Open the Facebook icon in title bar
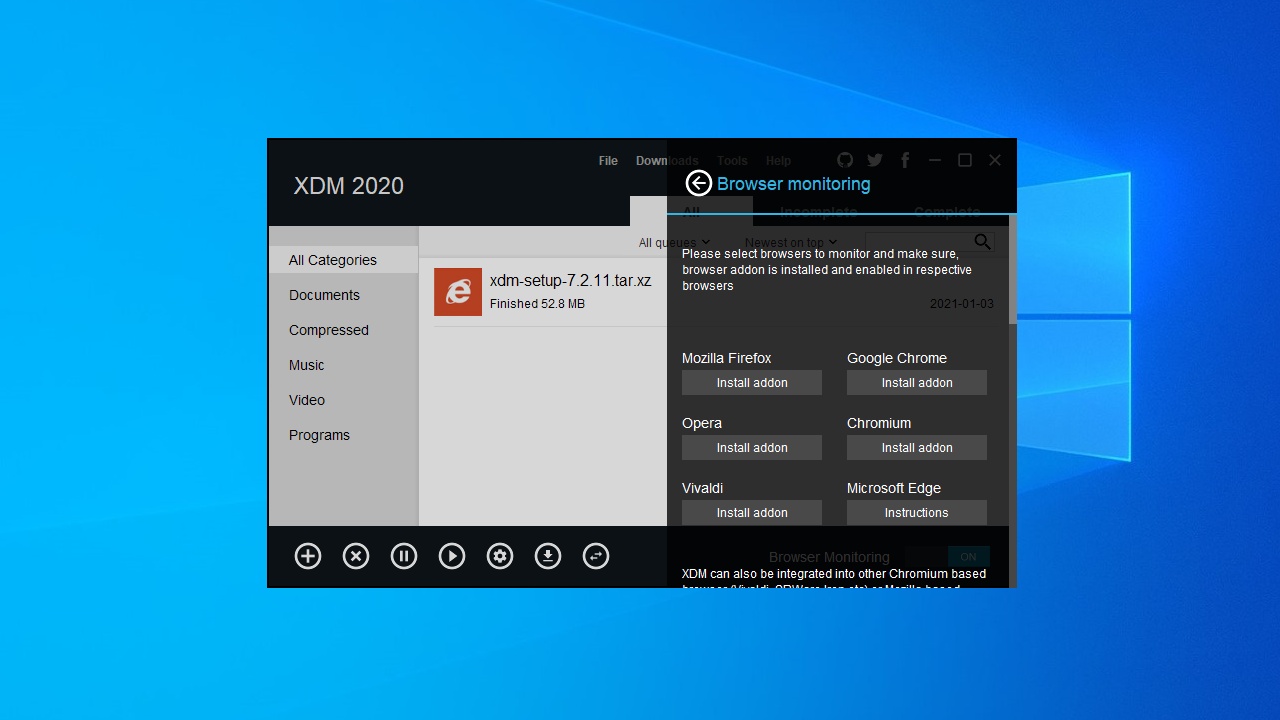This screenshot has width=1280, height=720. pos(905,160)
